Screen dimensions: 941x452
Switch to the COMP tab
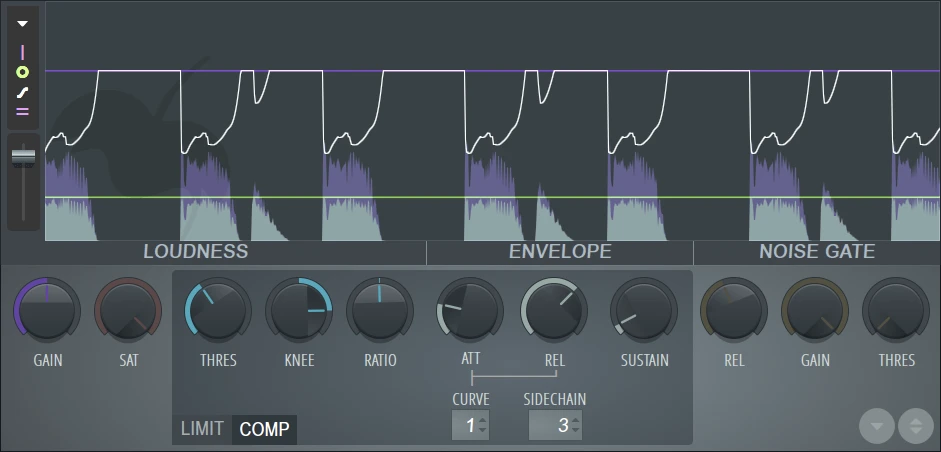click(265, 430)
